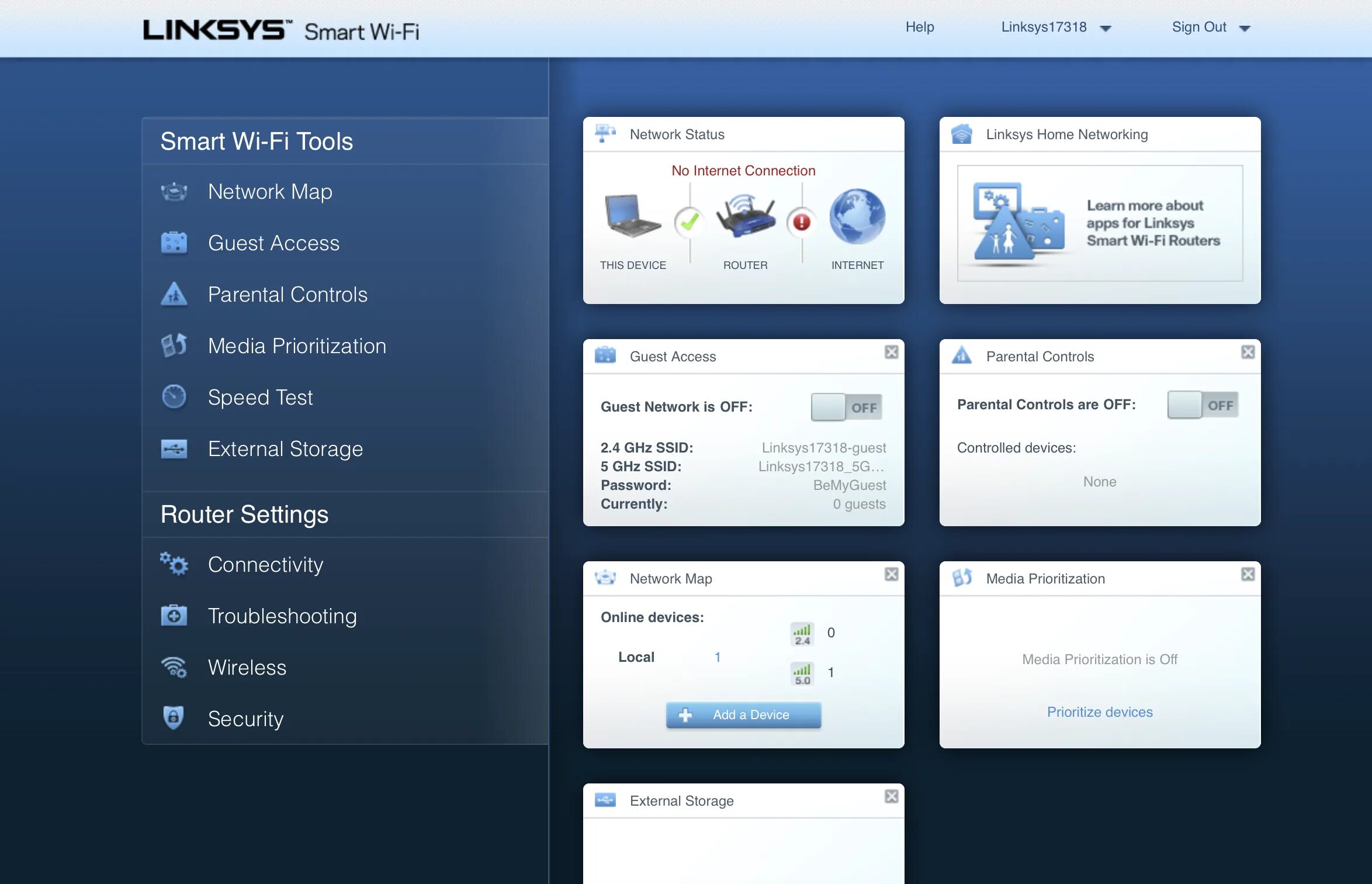Click the Troubleshooting first-aid icon
This screenshot has height=884, width=1372.
(174, 616)
